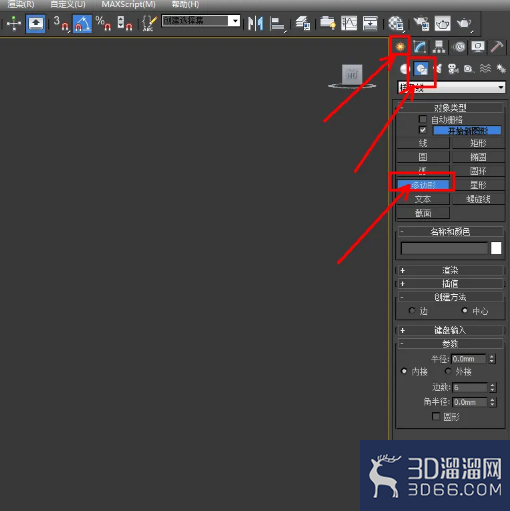The width and height of the screenshot is (510, 511).
Task: Open the Hierarchy command panel tab
Action: tap(439, 47)
